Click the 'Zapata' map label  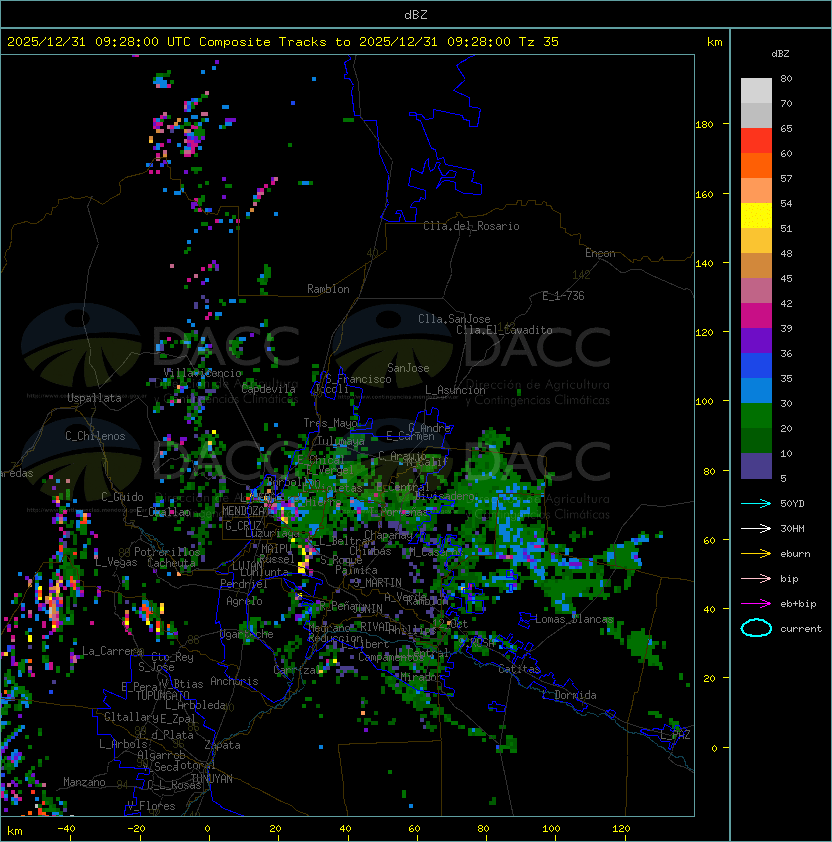222,745
